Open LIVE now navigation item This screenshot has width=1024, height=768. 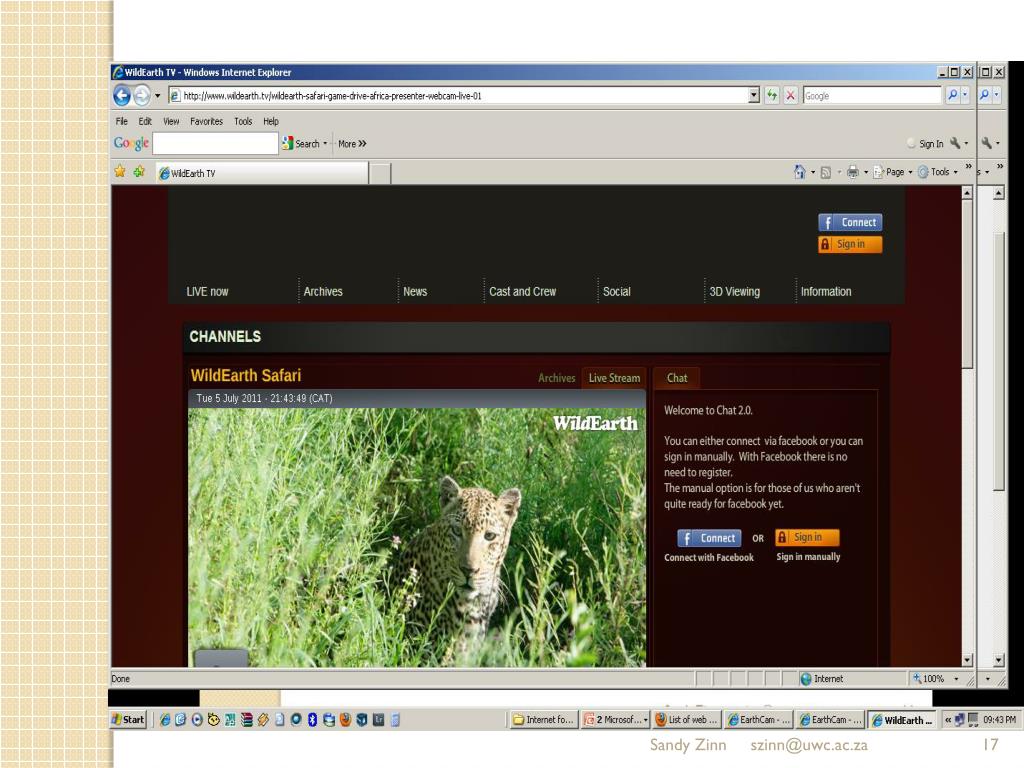pyautogui.click(x=207, y=292)
